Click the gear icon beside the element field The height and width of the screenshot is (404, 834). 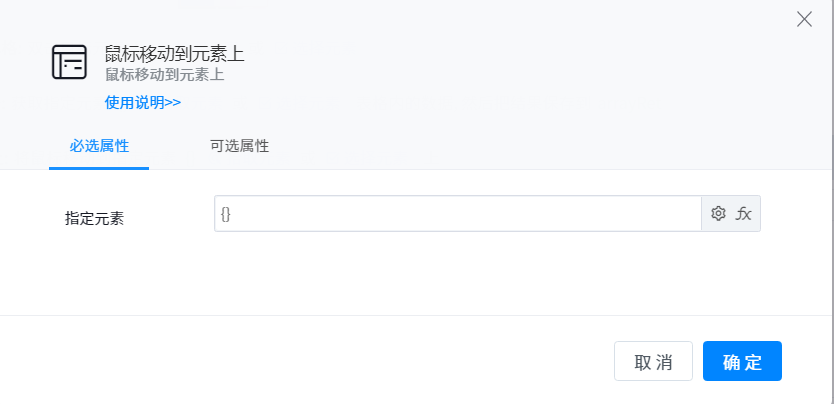click(x=718, y=213)
